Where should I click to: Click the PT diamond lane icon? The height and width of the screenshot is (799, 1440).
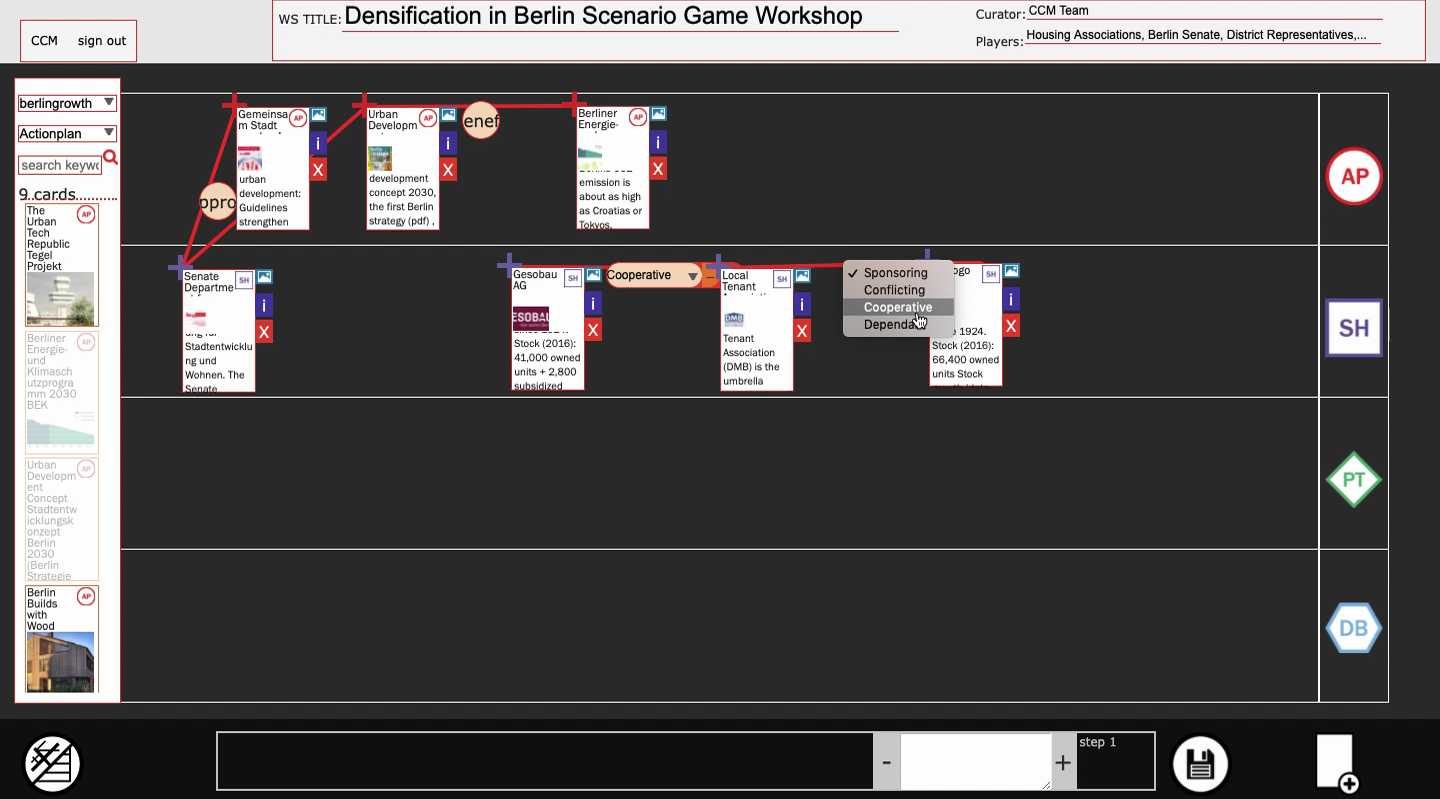click(1353, 480)
